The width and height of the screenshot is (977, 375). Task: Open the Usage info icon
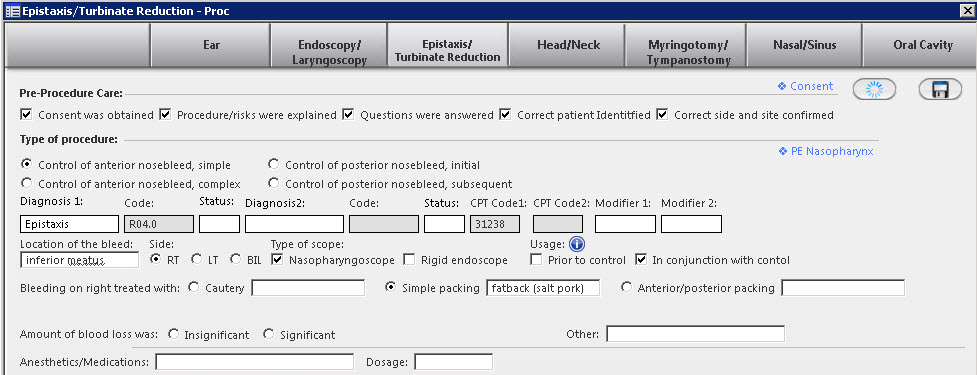[576, 244]
